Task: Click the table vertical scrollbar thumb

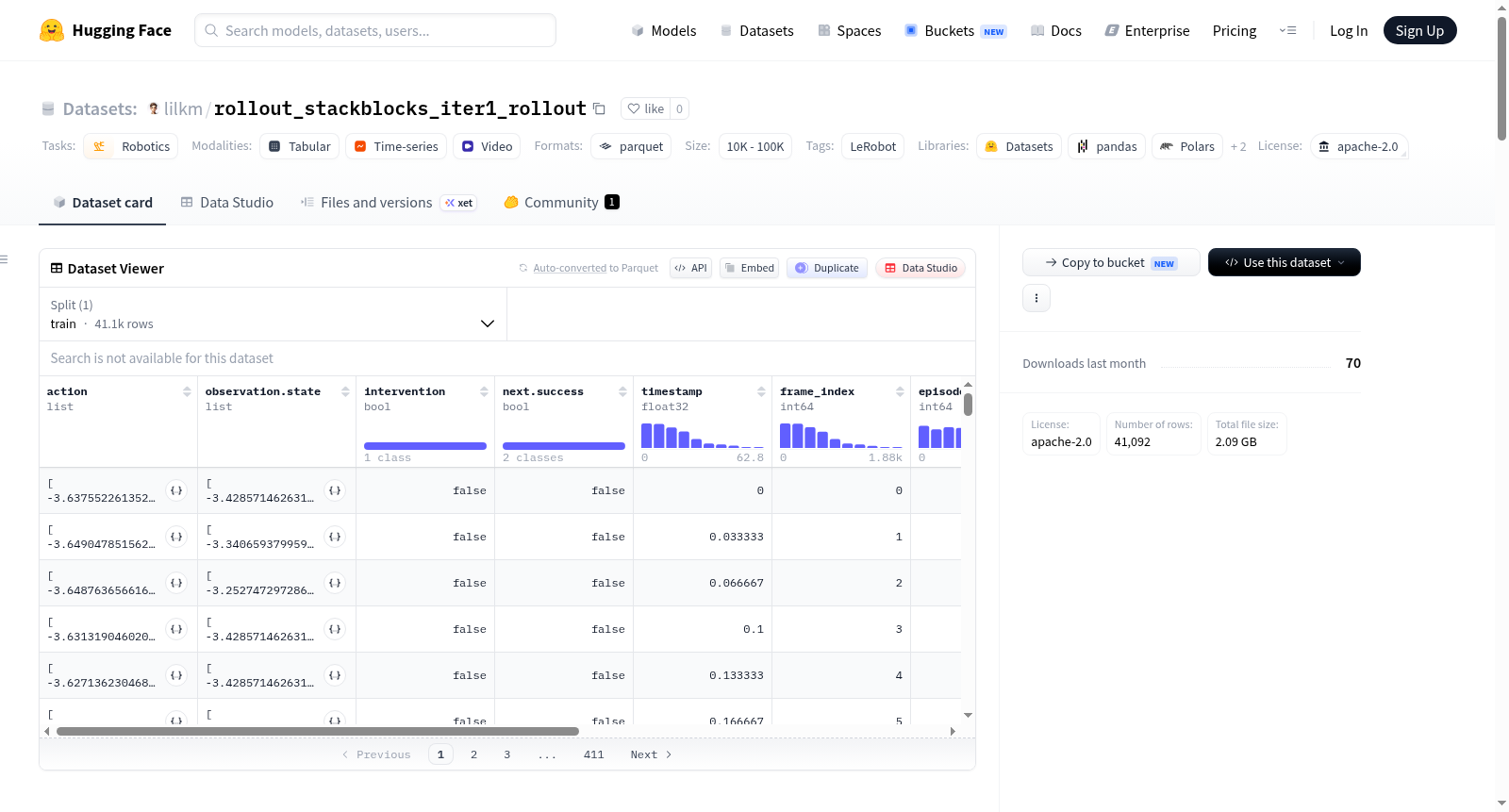Action: (x=968, y=405)
